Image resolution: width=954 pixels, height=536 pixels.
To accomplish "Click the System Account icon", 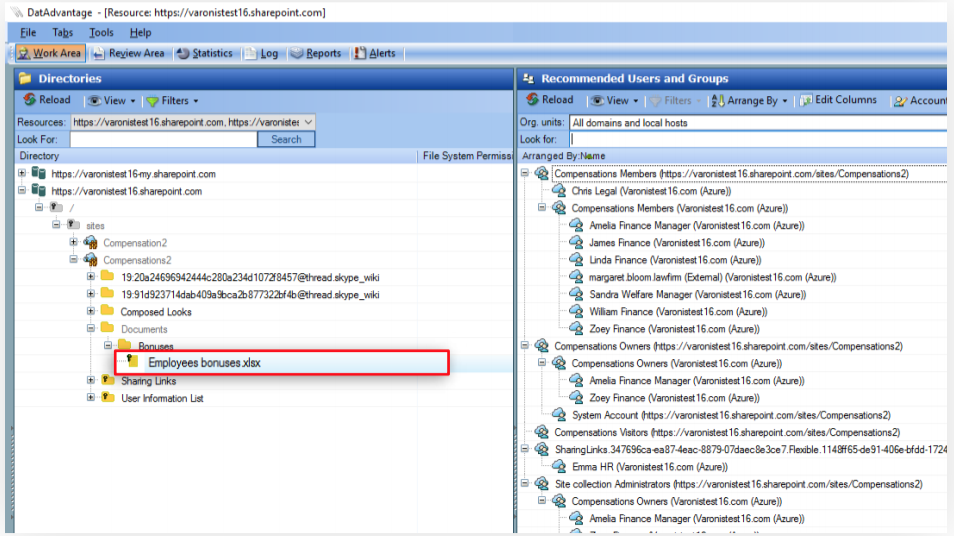I will tap(559, 415).
